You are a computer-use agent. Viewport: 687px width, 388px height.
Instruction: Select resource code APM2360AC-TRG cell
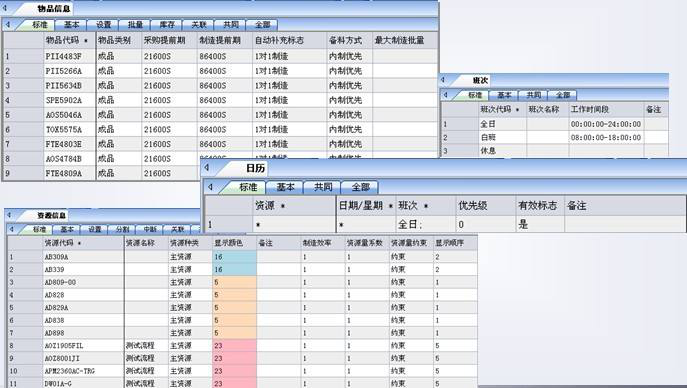83,371
